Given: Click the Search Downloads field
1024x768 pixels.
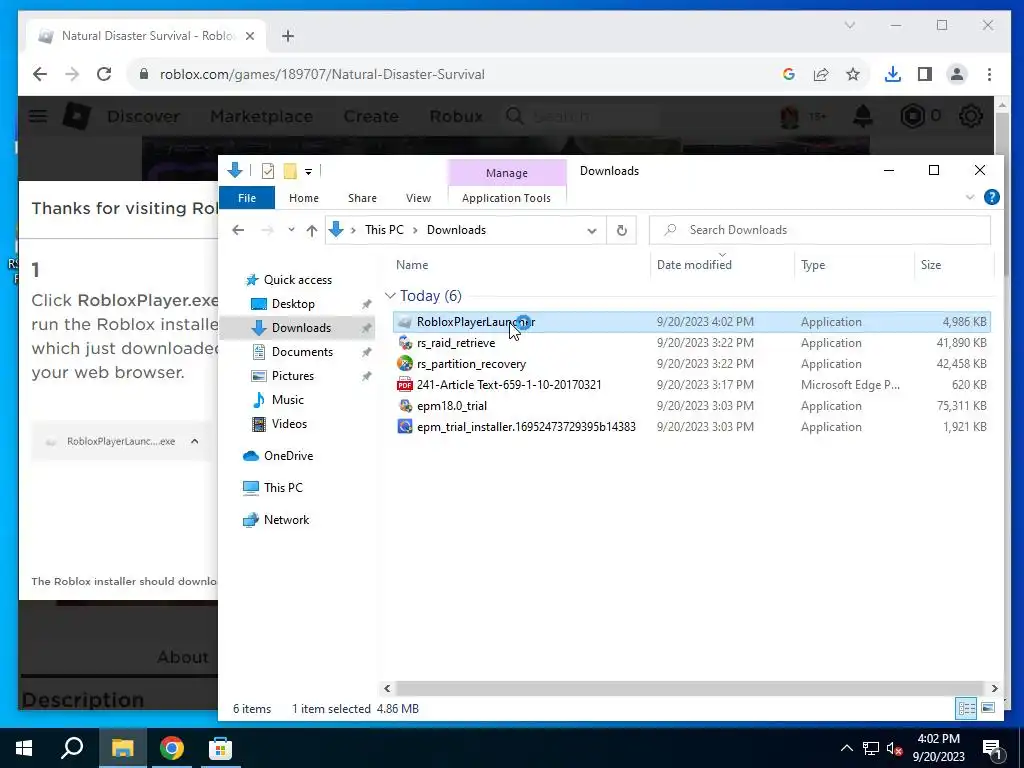Looking at the screenshot, I should click(820, 230).
